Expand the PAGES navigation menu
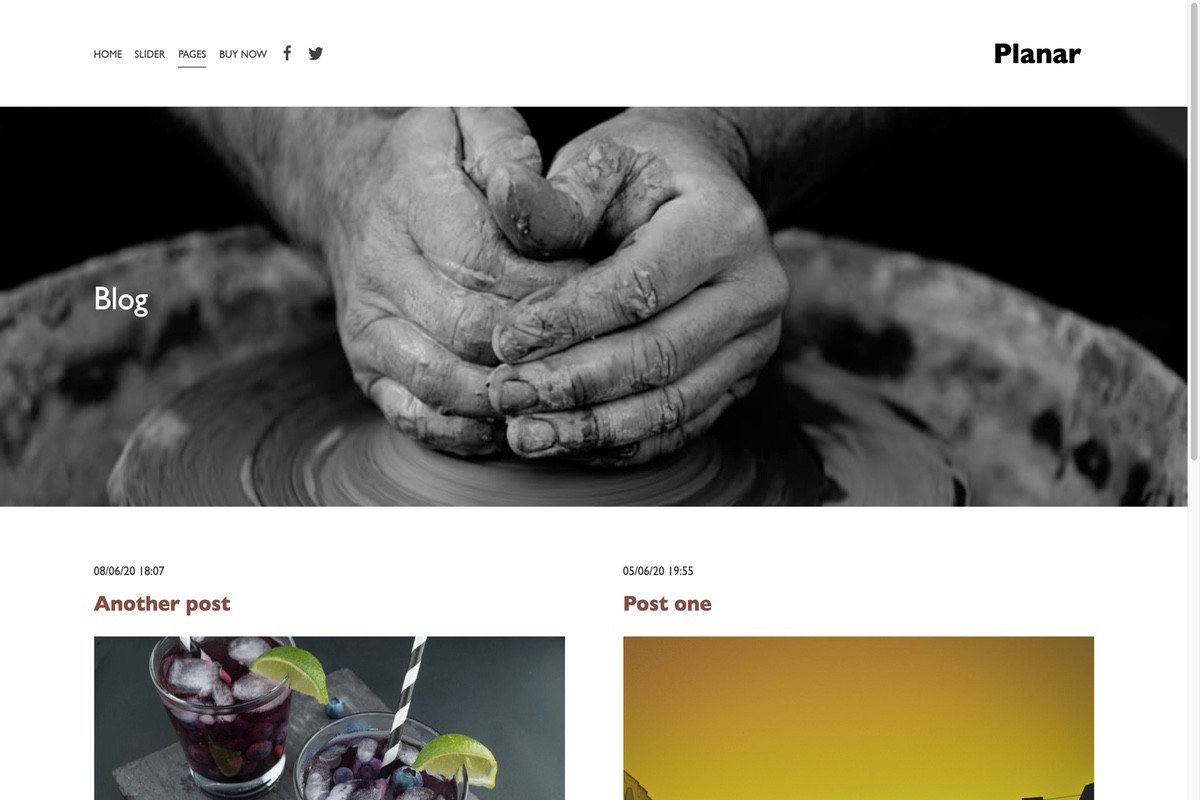The image size is (1200, 800). tap(192, 54)
